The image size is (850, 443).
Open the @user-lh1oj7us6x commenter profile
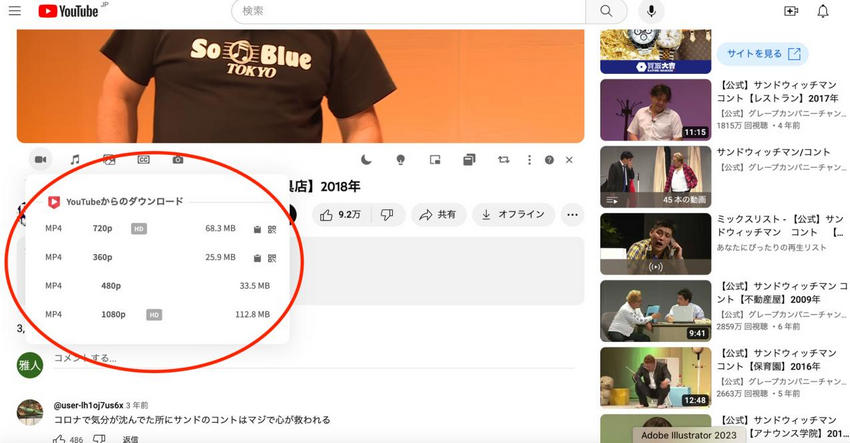pyautogui.click(x=88, y=405)
